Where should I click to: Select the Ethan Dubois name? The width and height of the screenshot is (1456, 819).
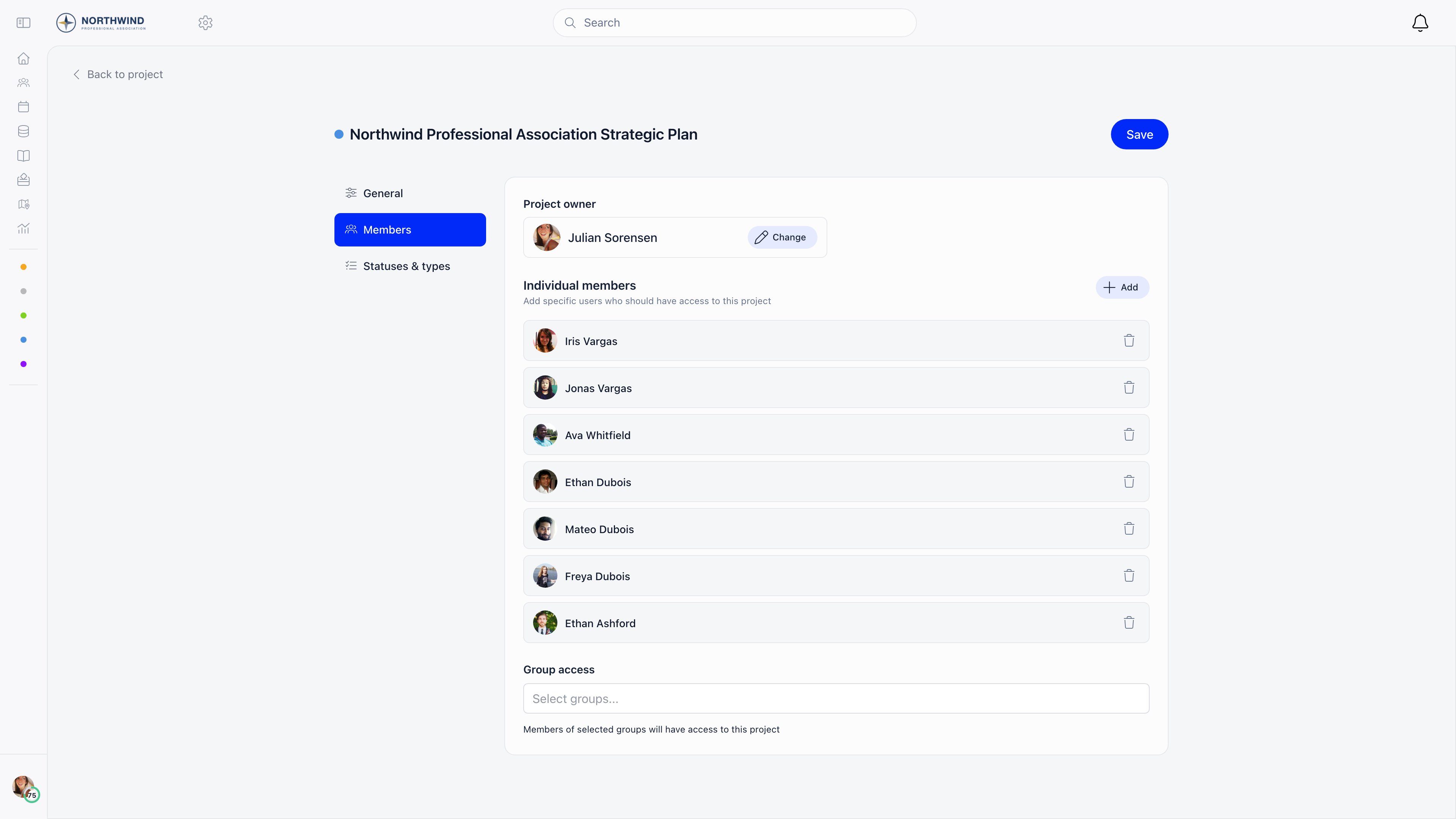click(598, 482)
